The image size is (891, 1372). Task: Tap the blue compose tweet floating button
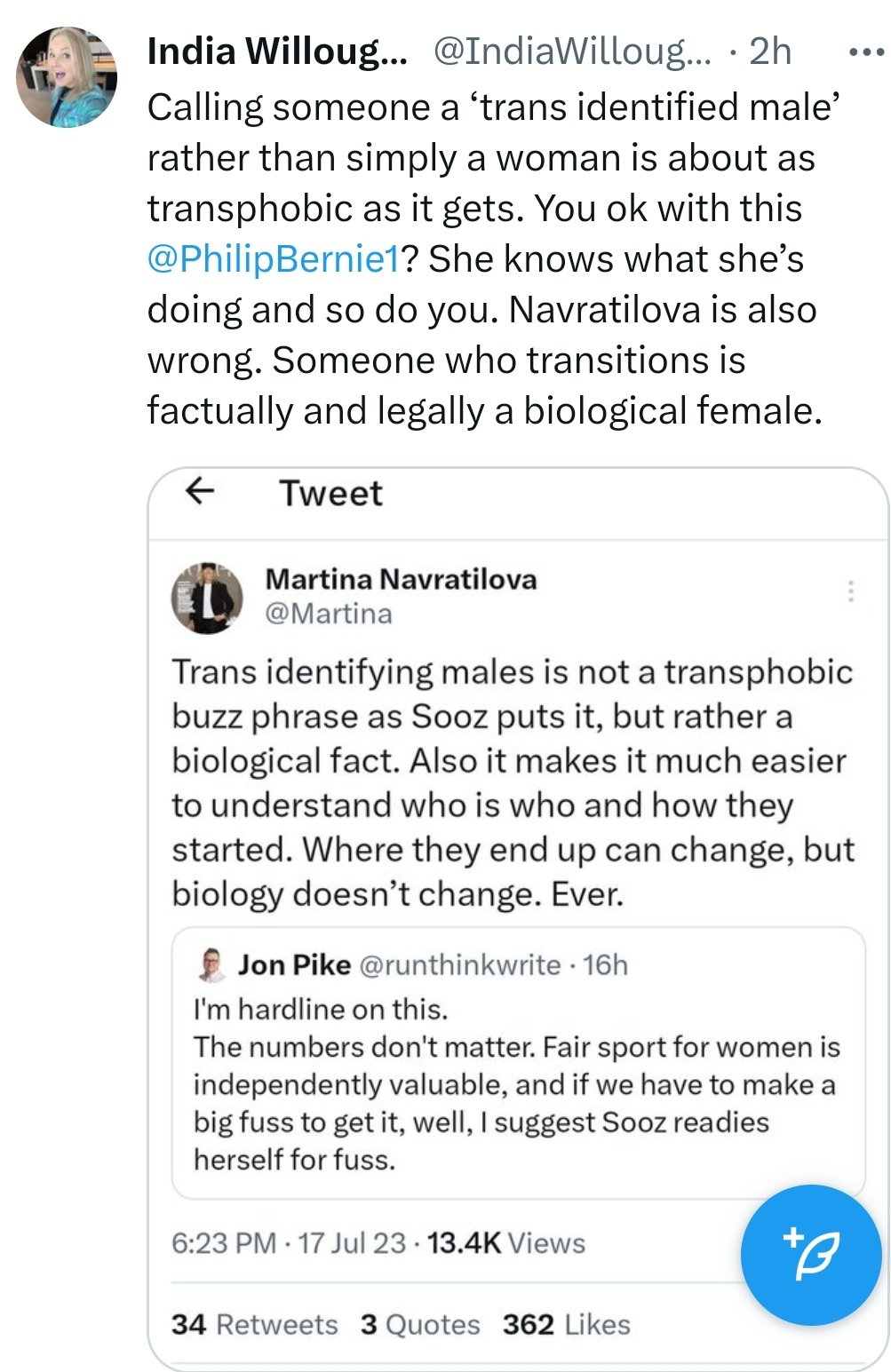[811, 1254]
